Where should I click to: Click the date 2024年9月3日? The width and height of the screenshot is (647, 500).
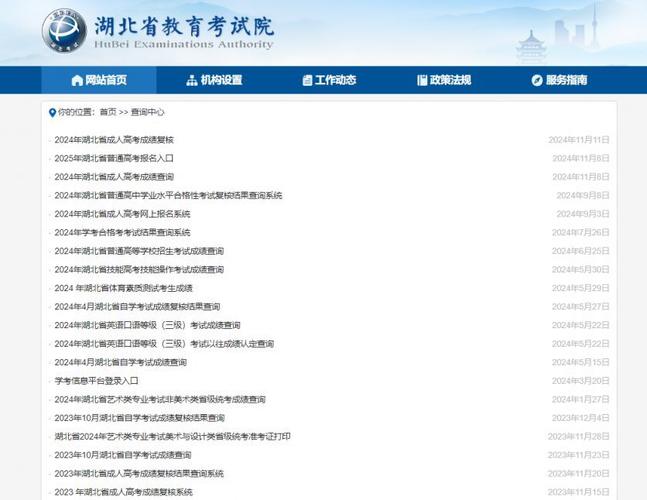tap(583, 214)
